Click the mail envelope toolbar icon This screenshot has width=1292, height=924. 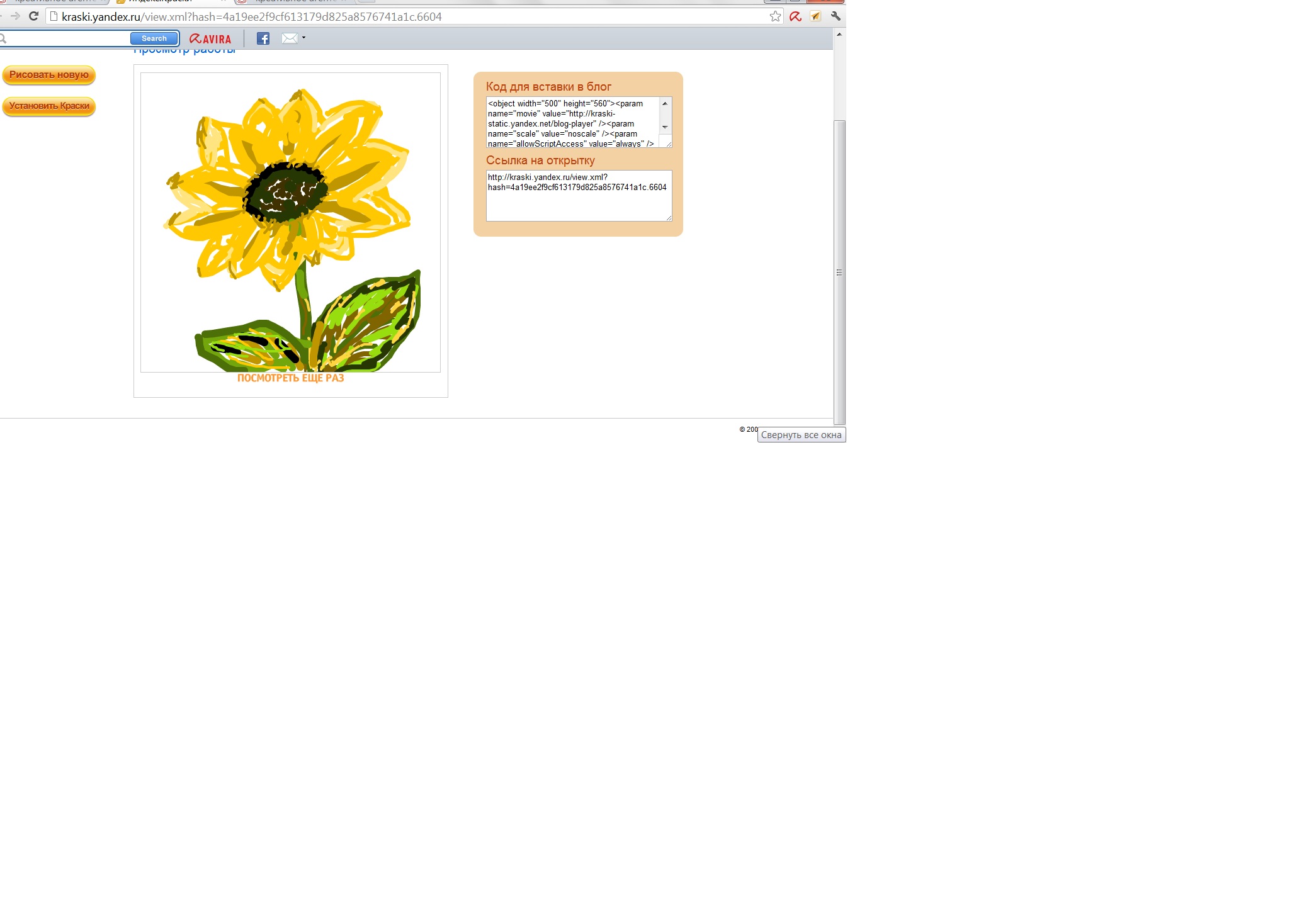click(x=290, y=38)
